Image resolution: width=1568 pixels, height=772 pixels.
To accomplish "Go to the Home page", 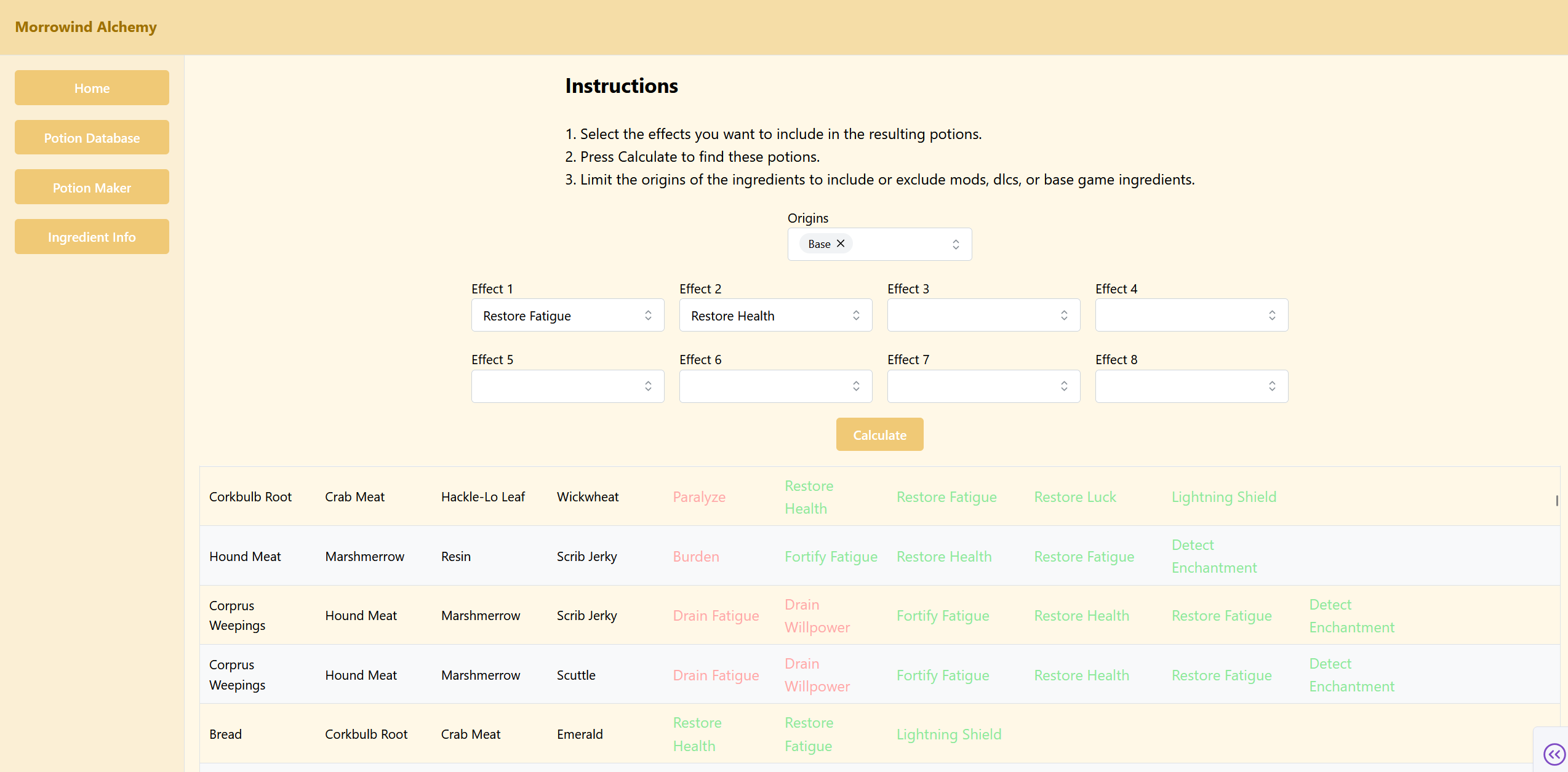I will 92,88.
